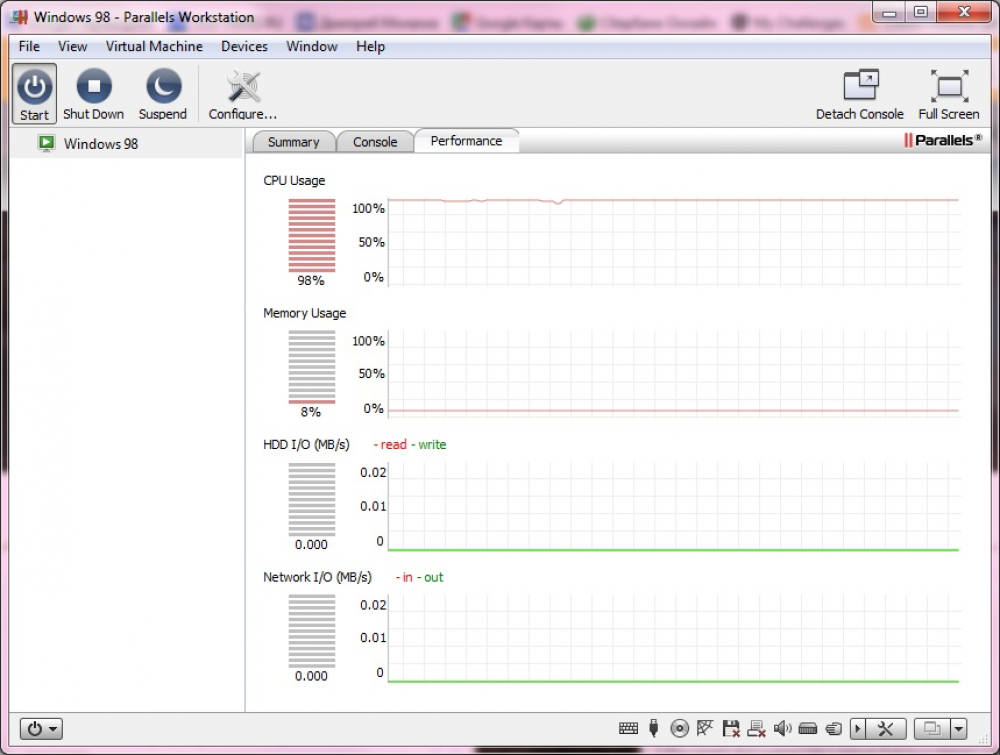The height and width of the screenshot is (755, 1000).
Task: Switch to the Summary tab
Action: [294, 142]
